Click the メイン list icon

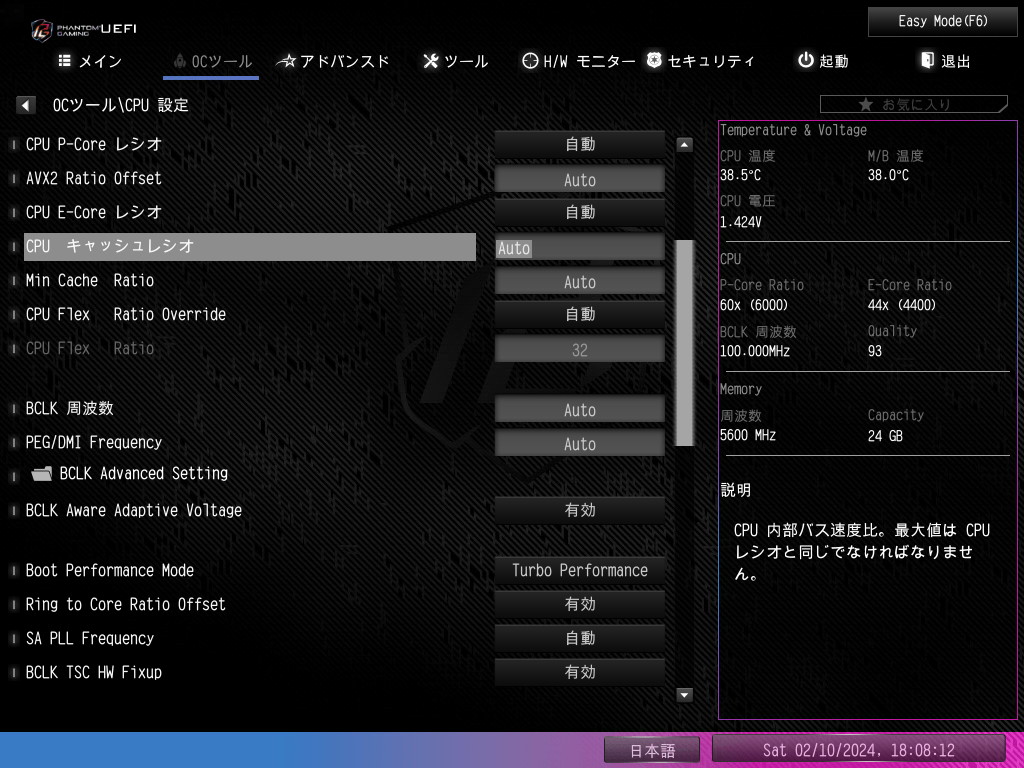[x=65, y=61]
